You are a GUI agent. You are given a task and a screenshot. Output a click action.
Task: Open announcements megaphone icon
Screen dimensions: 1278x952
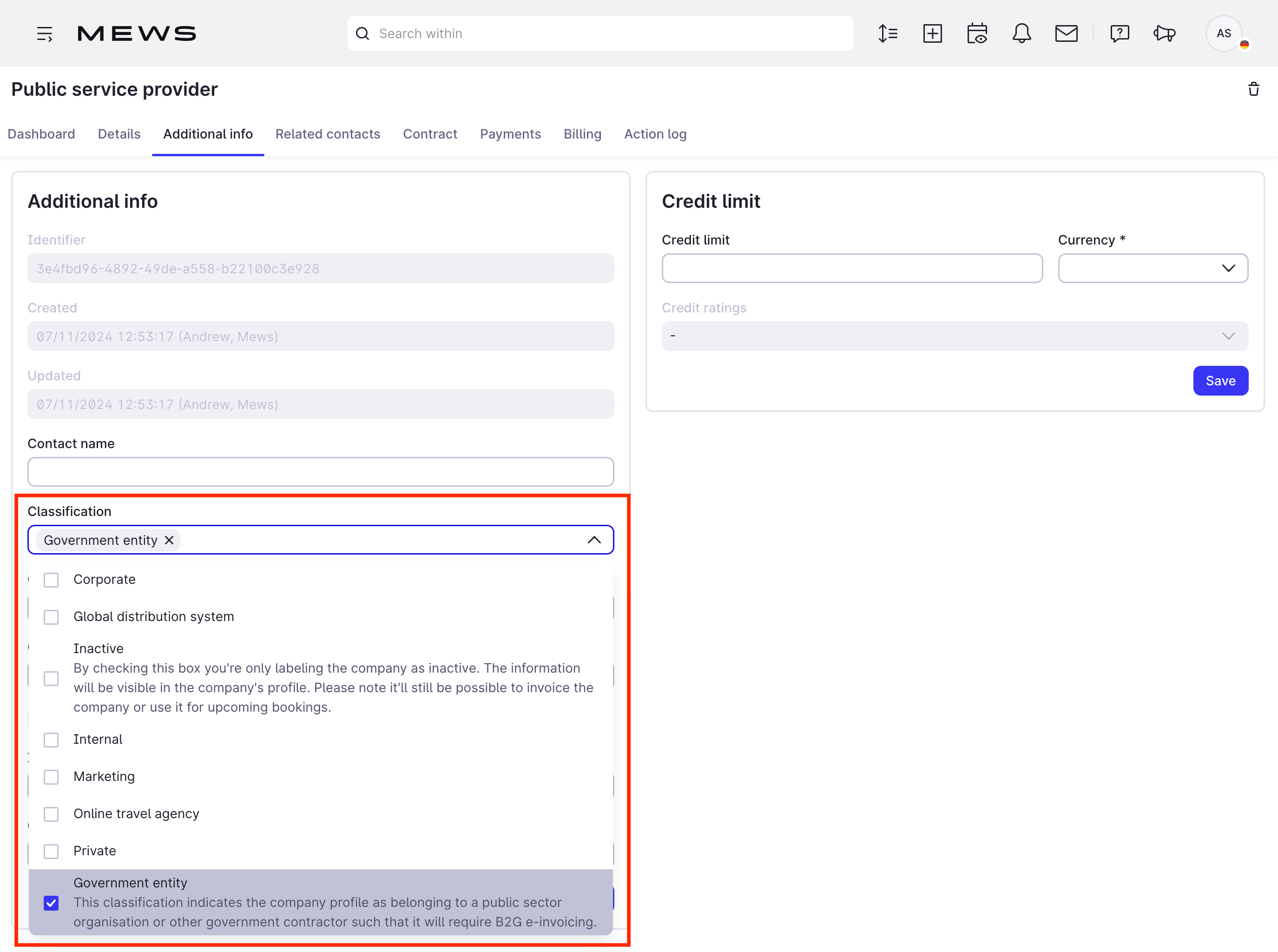tap(1164, 33)
